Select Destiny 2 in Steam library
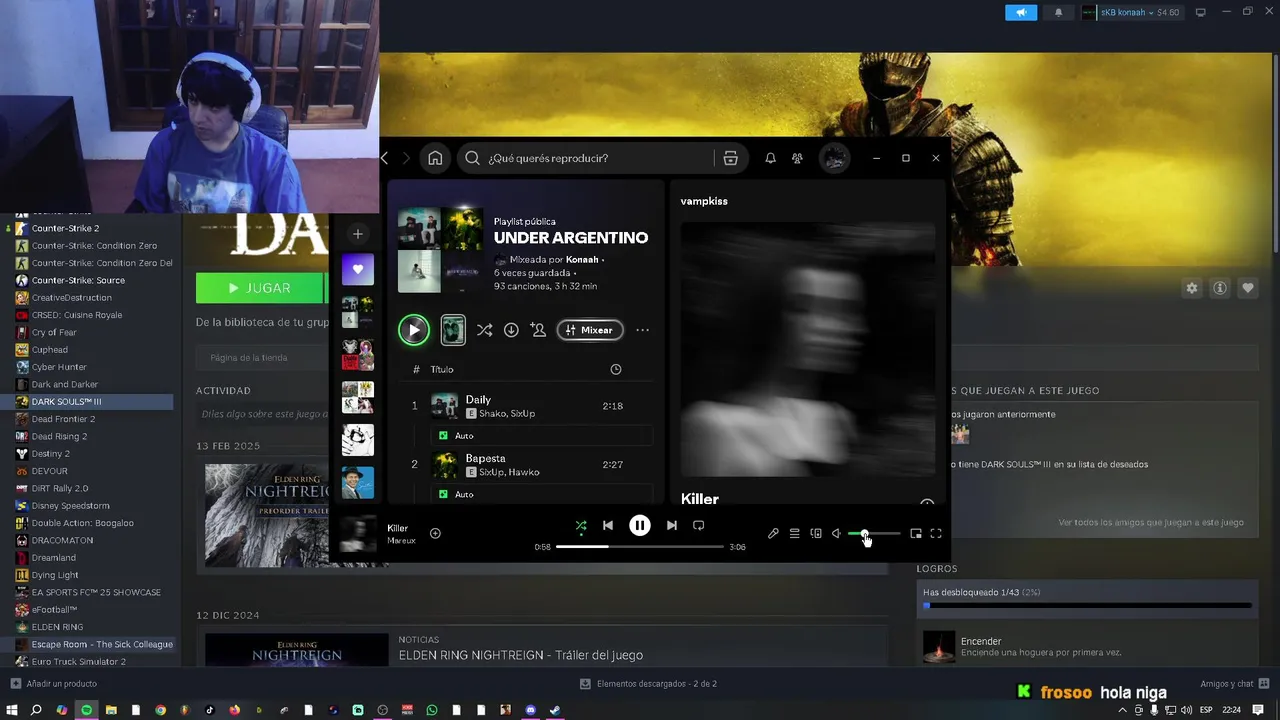The image size is (1280, 720). click(x=50, y=454)
